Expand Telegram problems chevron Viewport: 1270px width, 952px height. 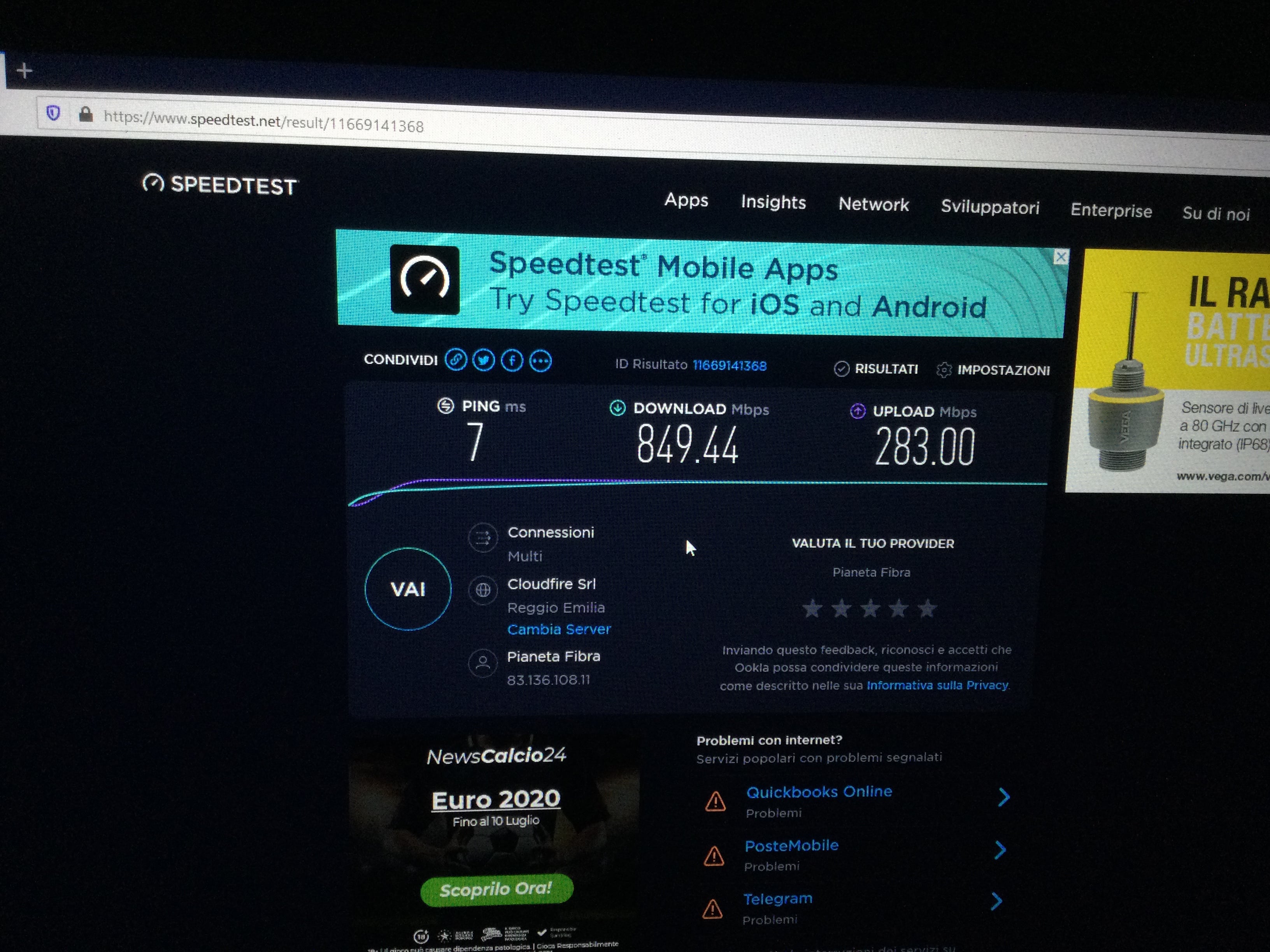pos(997,901)
